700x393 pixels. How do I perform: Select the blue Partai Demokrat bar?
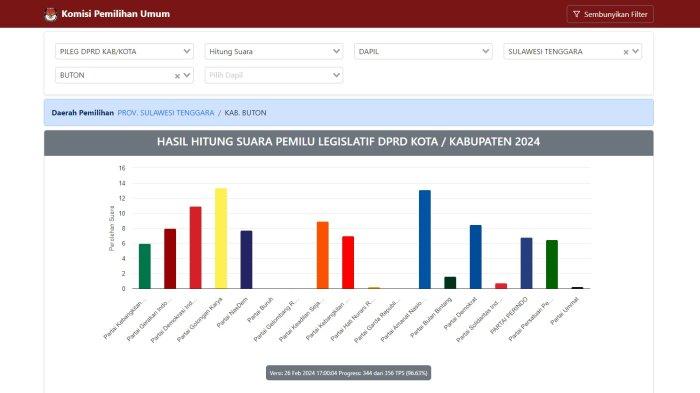pos(476,257)
